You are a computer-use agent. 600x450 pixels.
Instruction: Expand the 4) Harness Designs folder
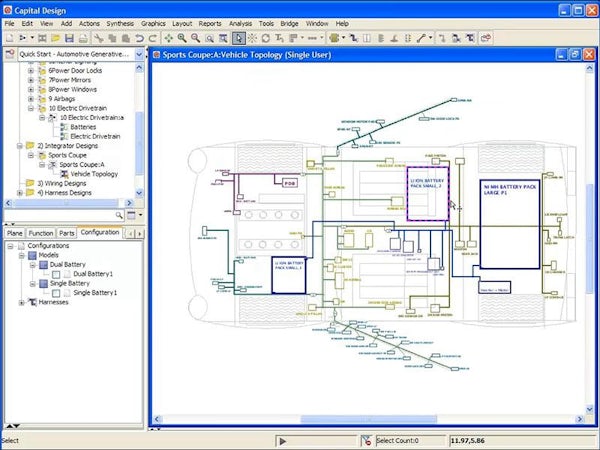(18, 192)
